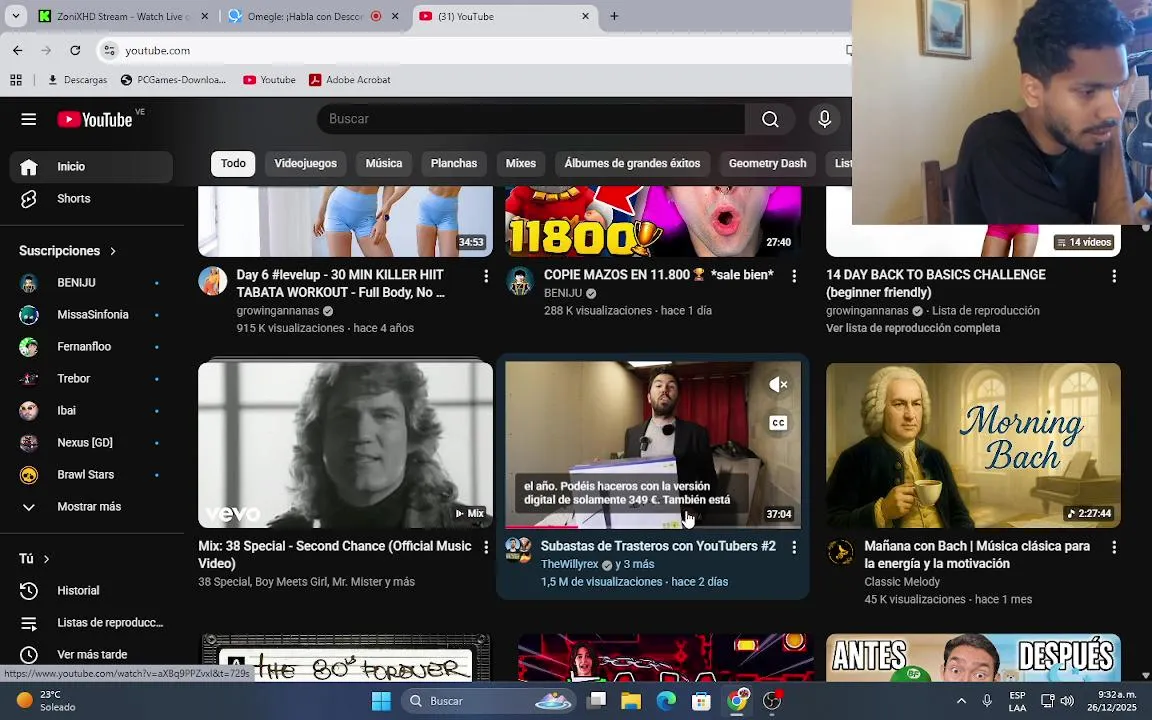Open Ver más tarde in sidebar
1152x720 pixels.
pyautogui.click(x=91, y=655)
